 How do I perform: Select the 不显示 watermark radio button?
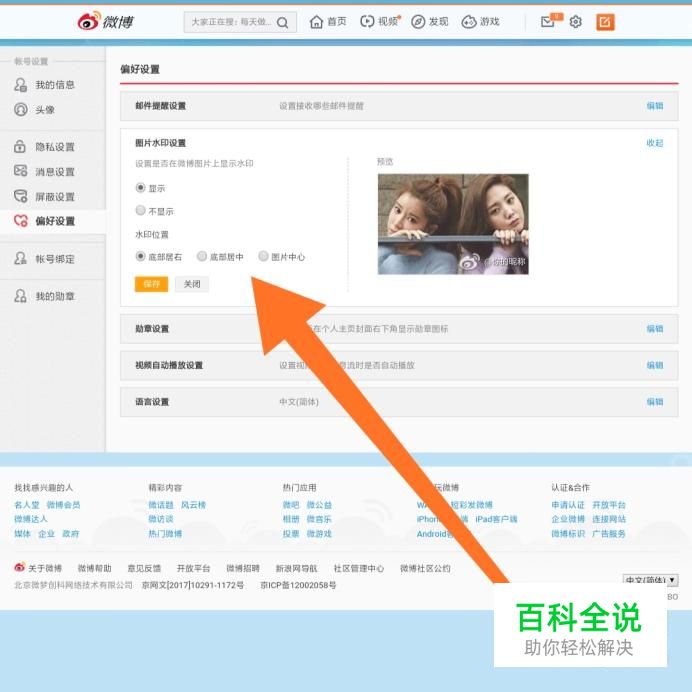click(140, 211)
